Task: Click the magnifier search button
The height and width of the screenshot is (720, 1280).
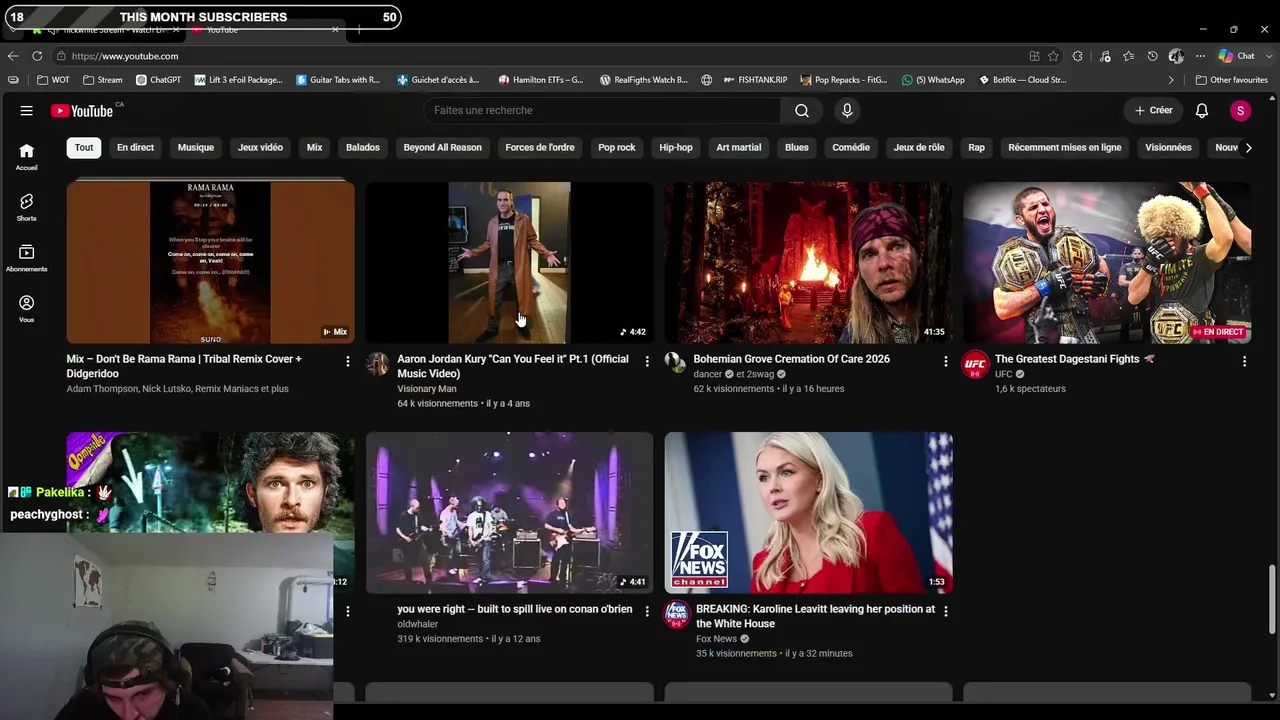Action: [802, 111]
